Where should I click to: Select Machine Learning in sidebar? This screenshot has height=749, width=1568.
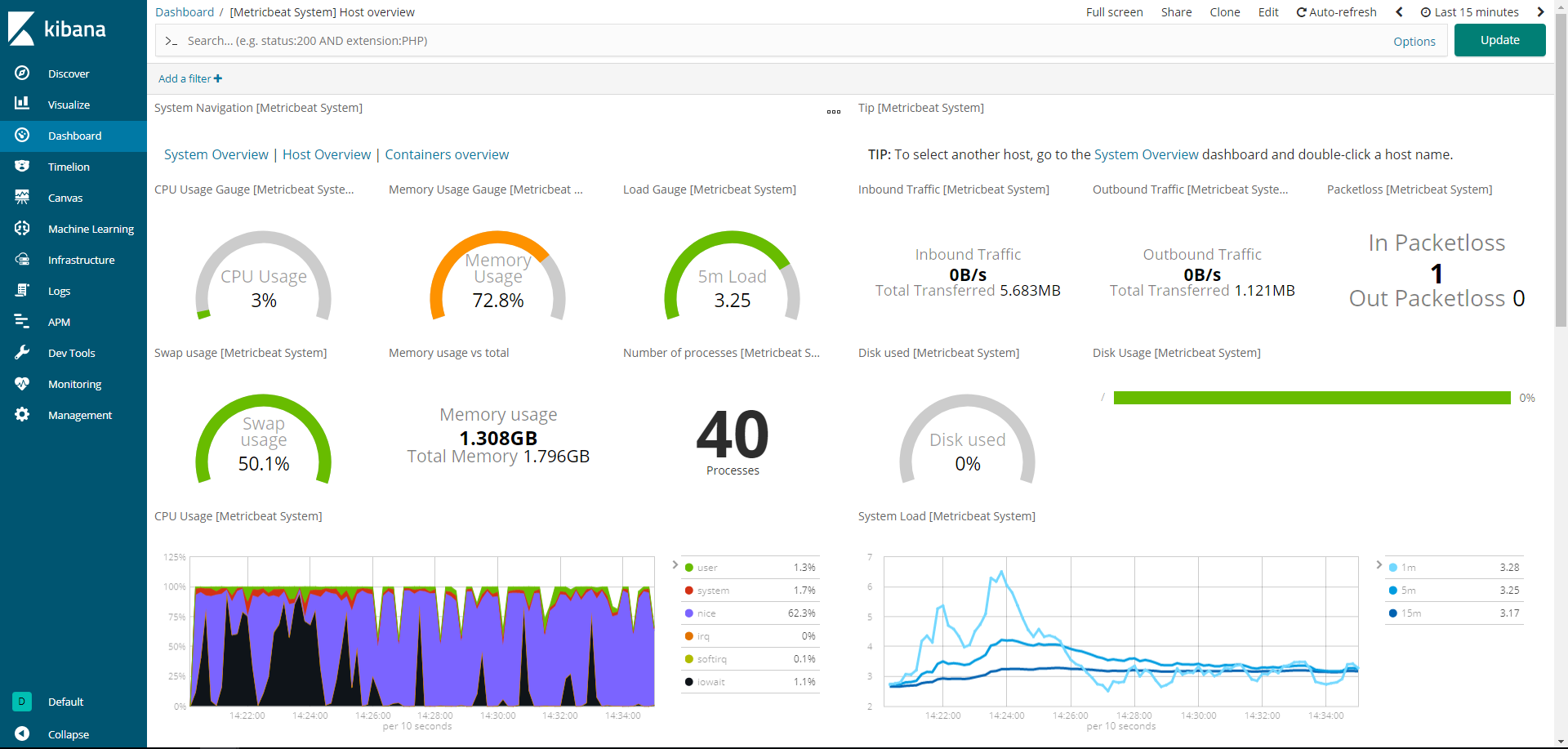click(91, 229)
